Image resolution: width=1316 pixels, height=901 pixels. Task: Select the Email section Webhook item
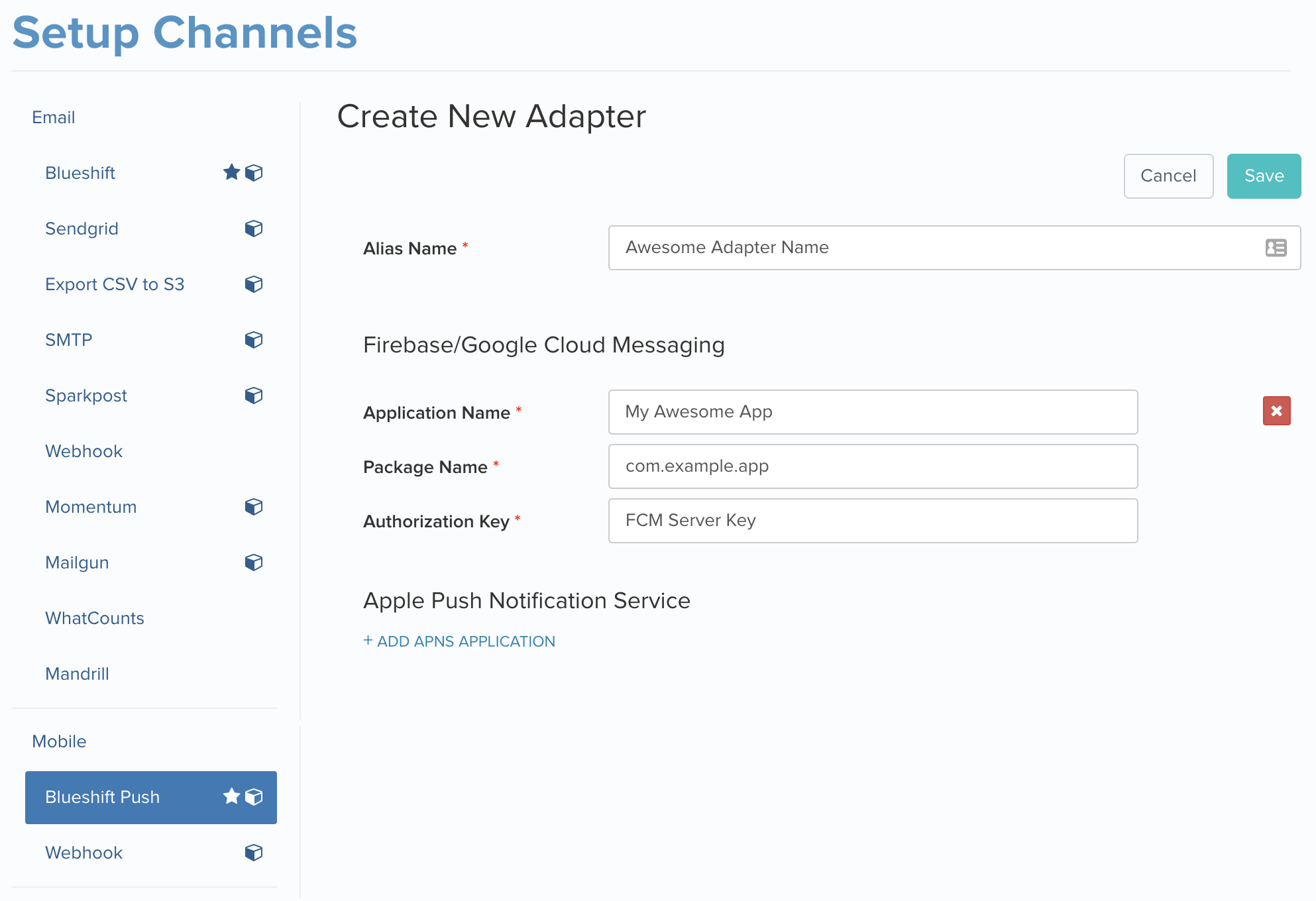84,451
